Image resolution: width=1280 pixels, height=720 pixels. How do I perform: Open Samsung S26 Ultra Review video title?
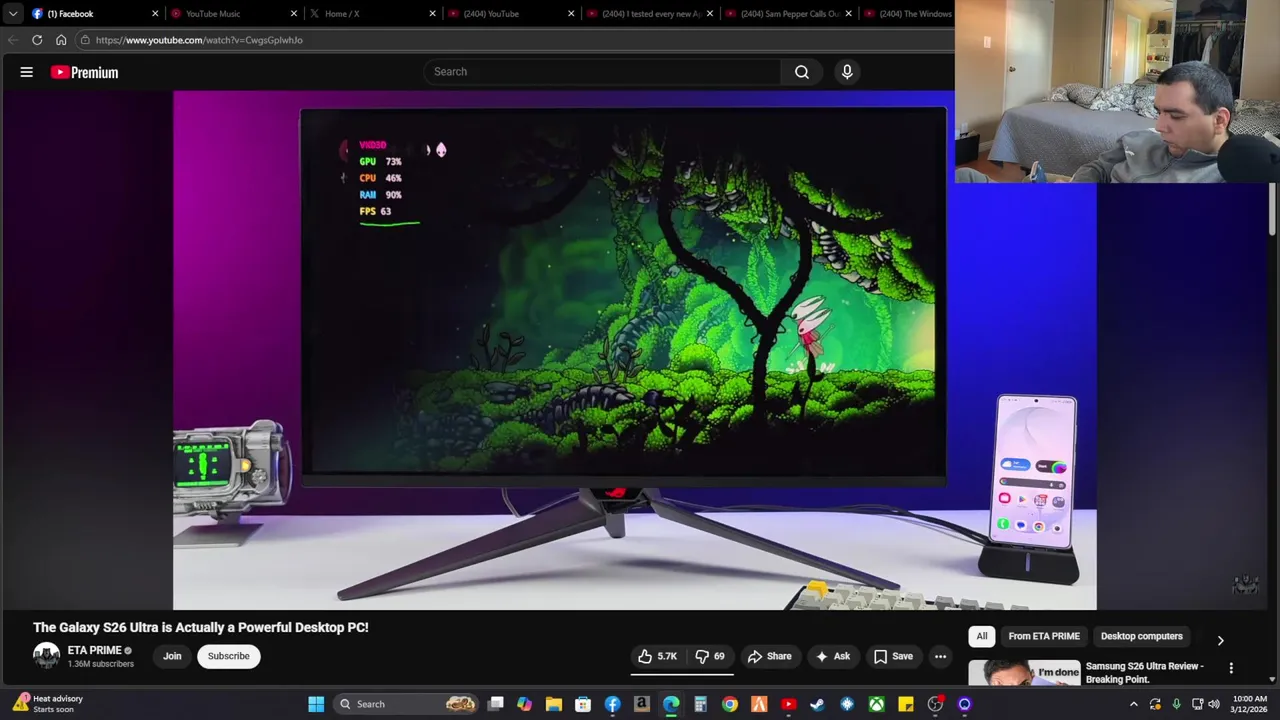(1144, 672)
